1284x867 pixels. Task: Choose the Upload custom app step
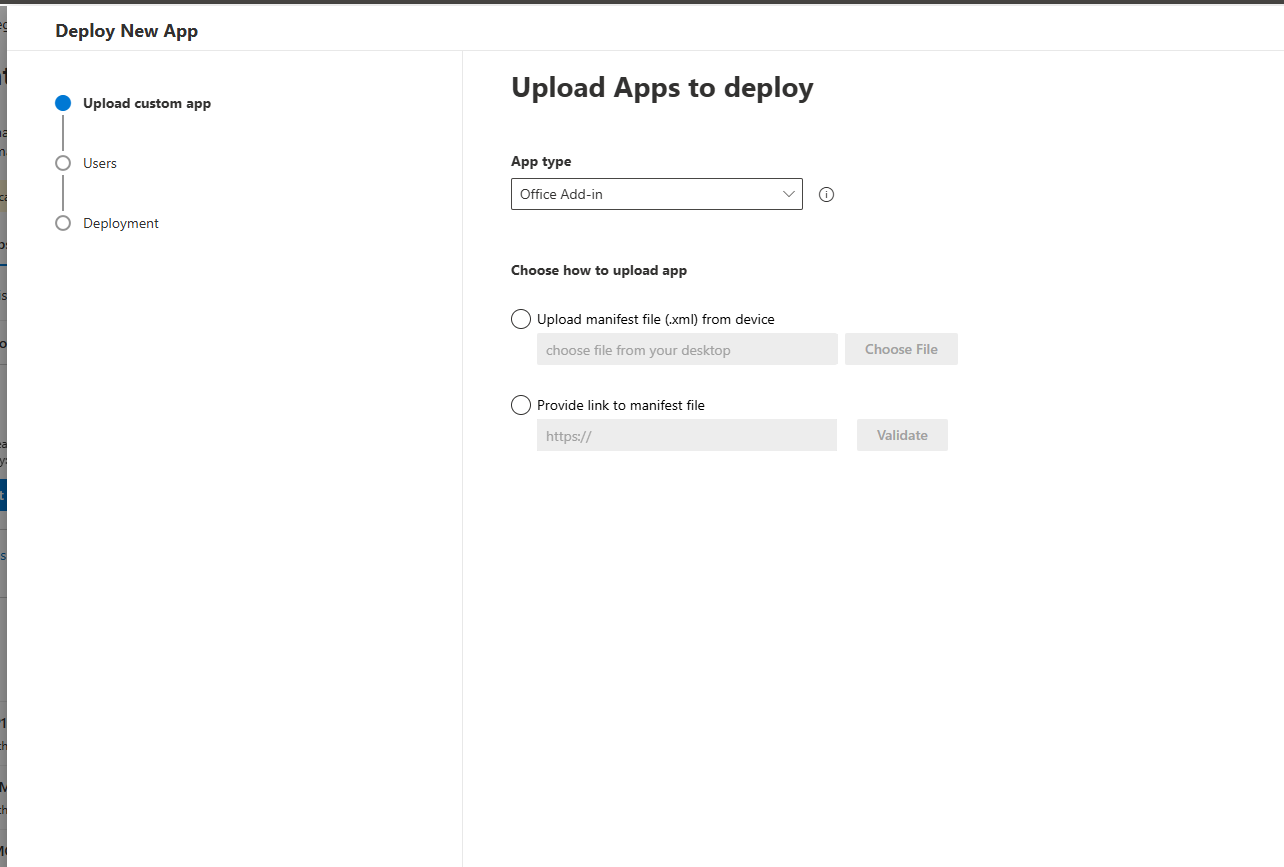[x=147, y=103]
